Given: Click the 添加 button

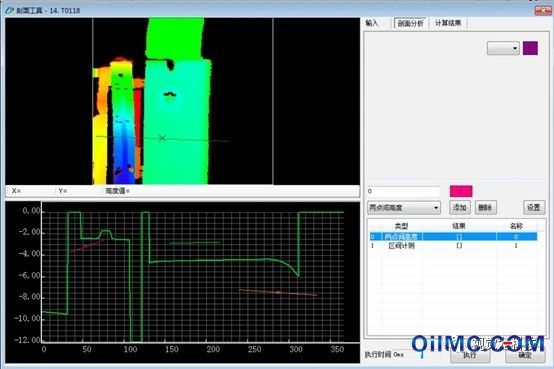Looking at the screenshot, I should point(460,207).
